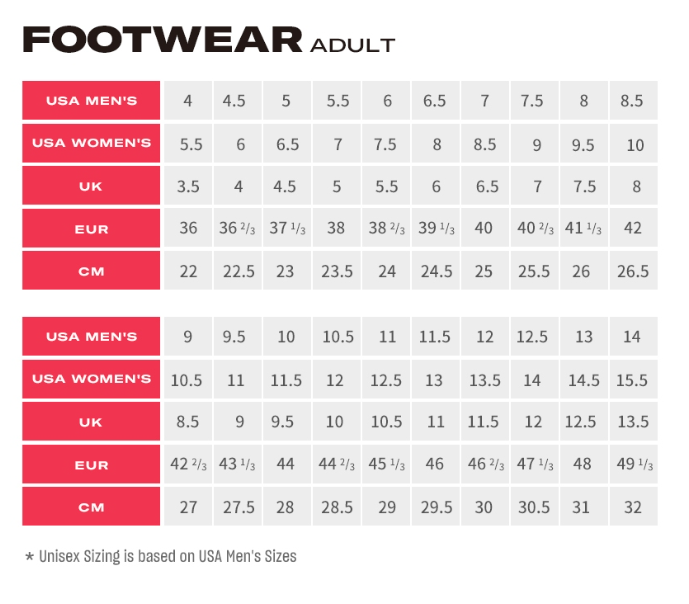The image size is (689, 604).
Task: Click the FOOTWEAR heading title
Action: tap(162, 40)
